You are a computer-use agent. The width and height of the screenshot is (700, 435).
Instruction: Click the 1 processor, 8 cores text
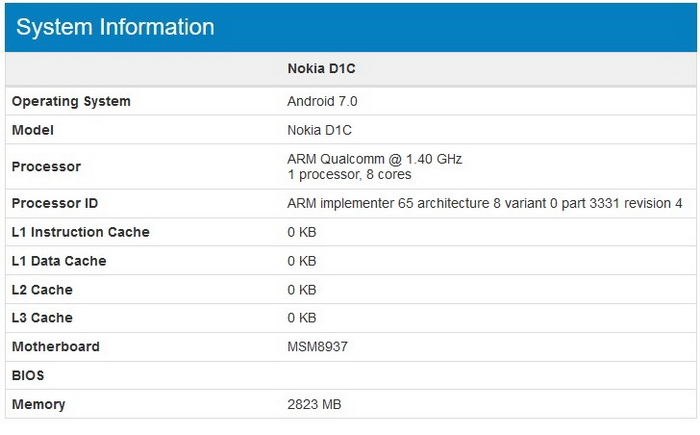pos(349,174)
